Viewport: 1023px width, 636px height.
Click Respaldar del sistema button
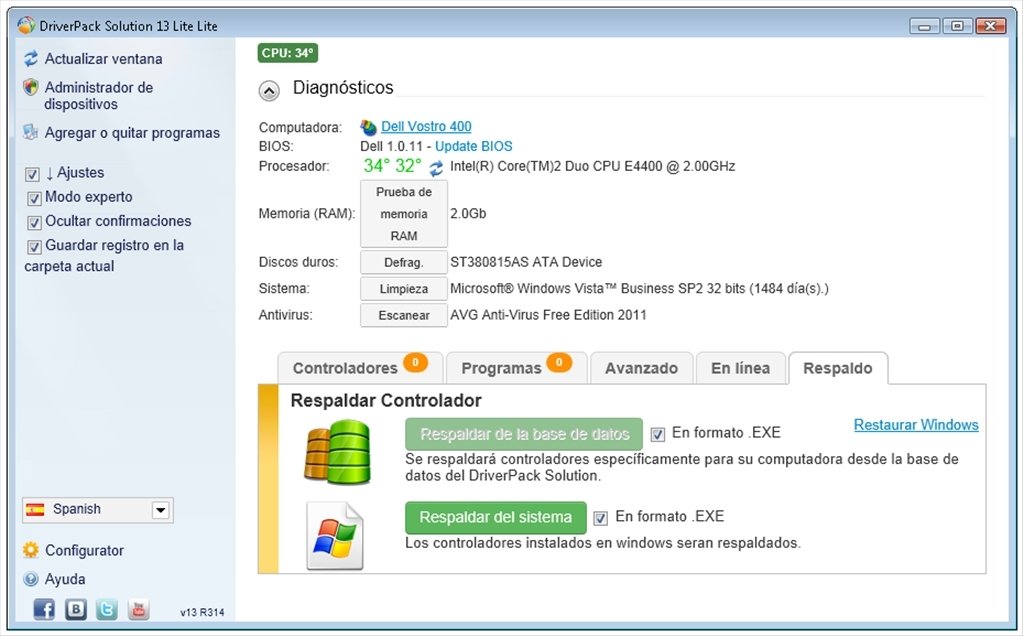[x=496, y=518]
